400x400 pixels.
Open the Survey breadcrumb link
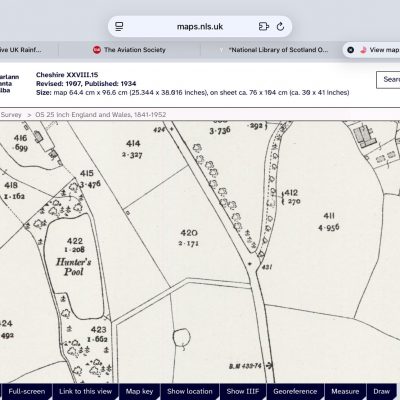coord(11,115)
